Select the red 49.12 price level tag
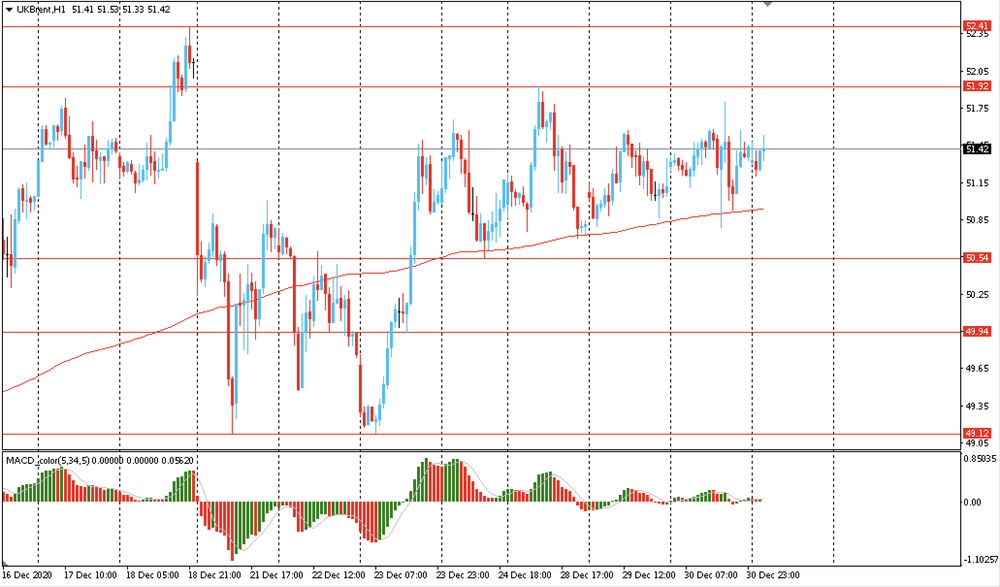The image size is (1000, 587). [x=976, y=434]
